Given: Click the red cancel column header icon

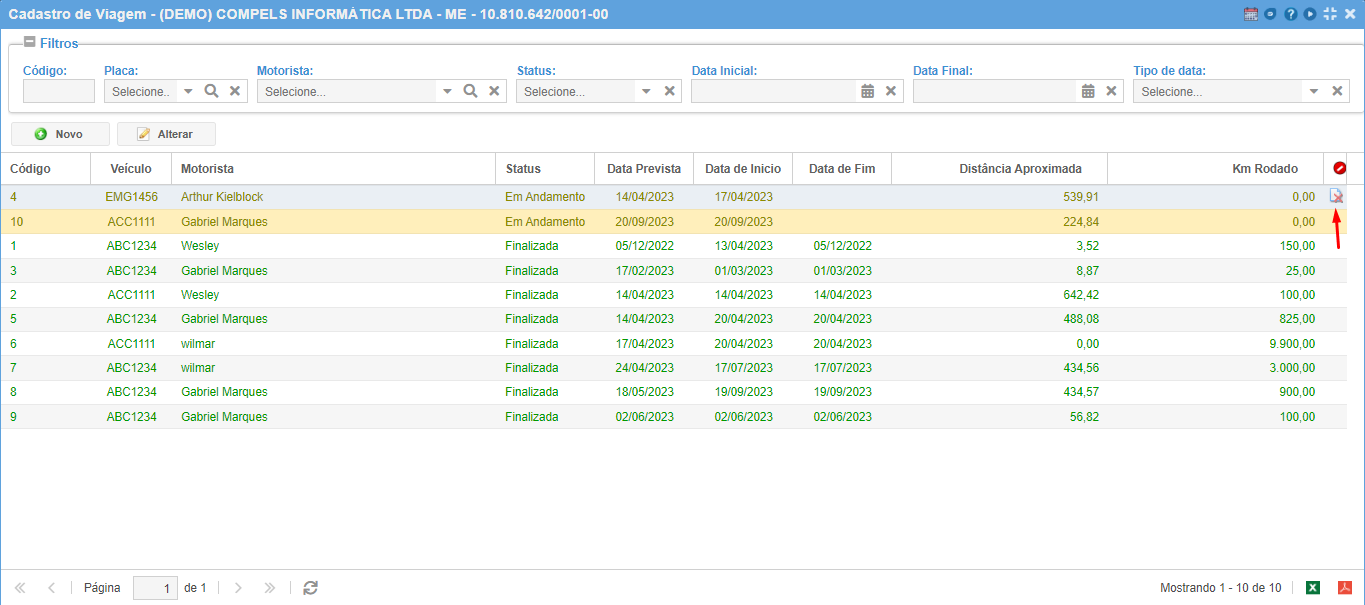Looking at the screenshot, I should click(1339, 169).
